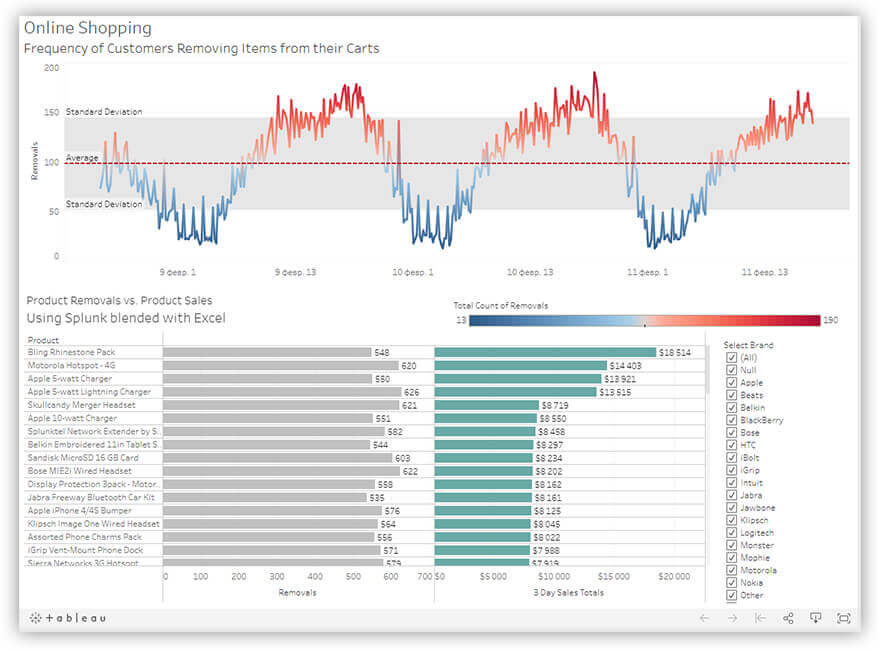Click the '3 Day Sales Totals' axis title
880x651 pixels.
coord(569,593)
